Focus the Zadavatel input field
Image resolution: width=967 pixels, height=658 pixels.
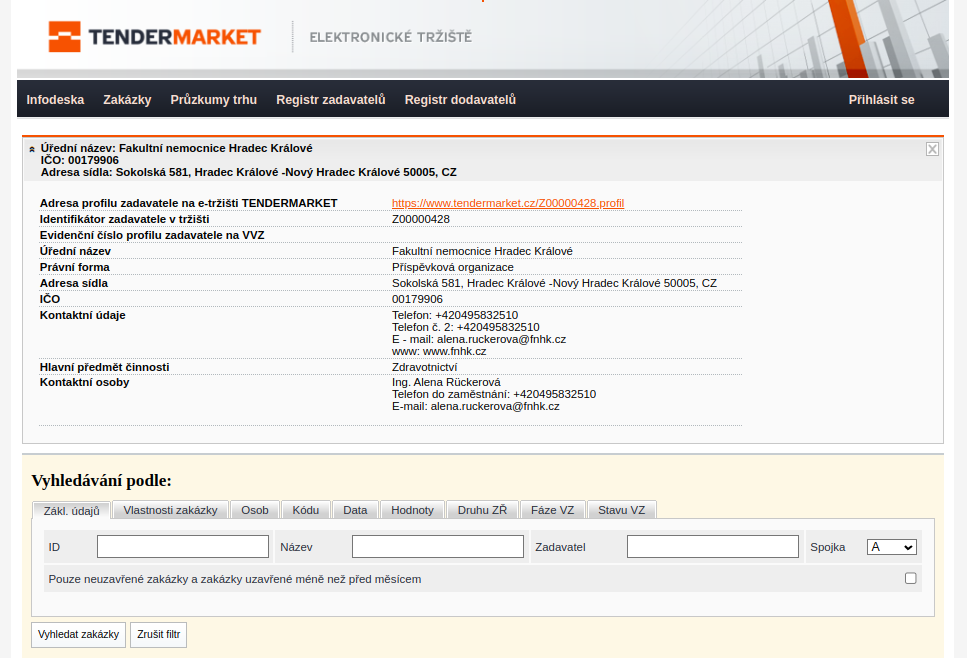(x=713, y=546)
